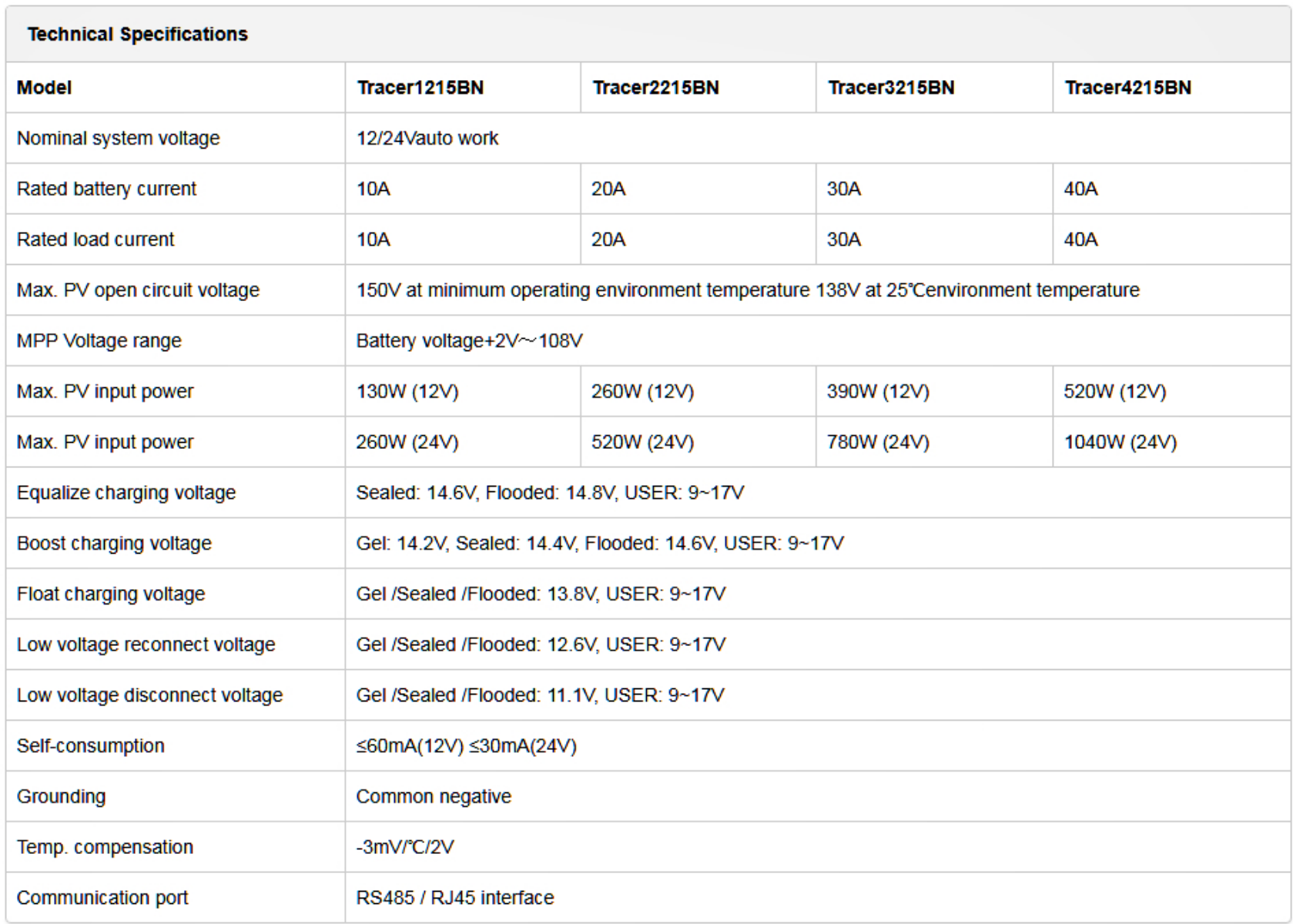This screenshot has height=924, width=1293.
Task: Click the Gel: 14.2V, Sealed: 14.4V value
Action: (600, 544)
